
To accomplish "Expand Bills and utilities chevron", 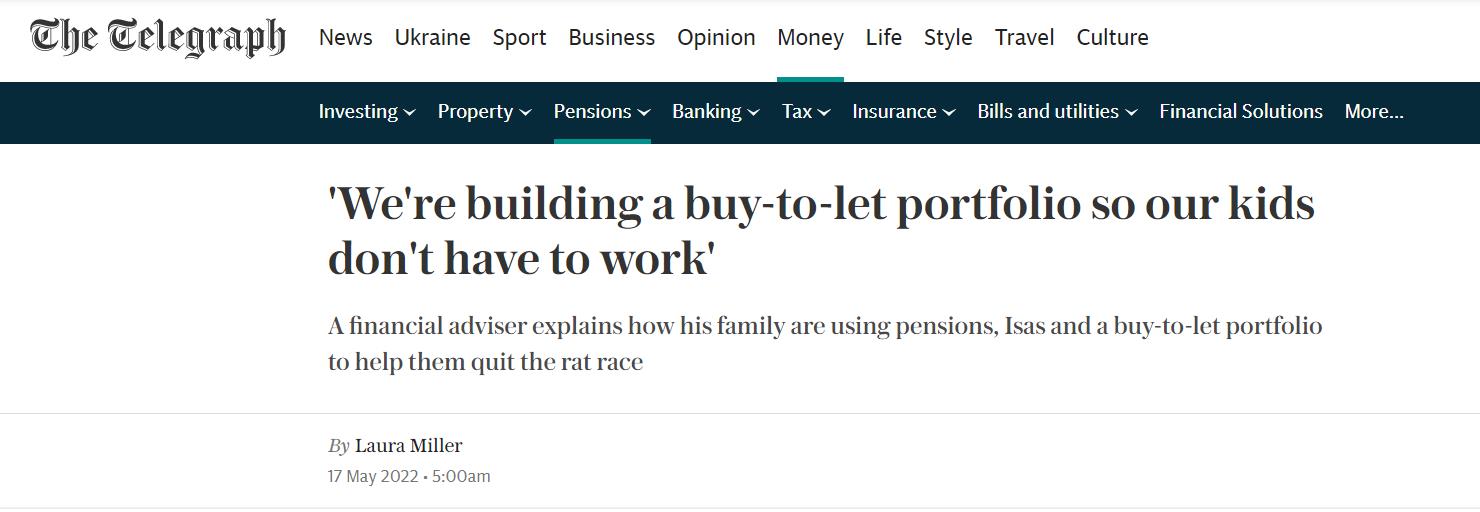I will click(1131, 113).
